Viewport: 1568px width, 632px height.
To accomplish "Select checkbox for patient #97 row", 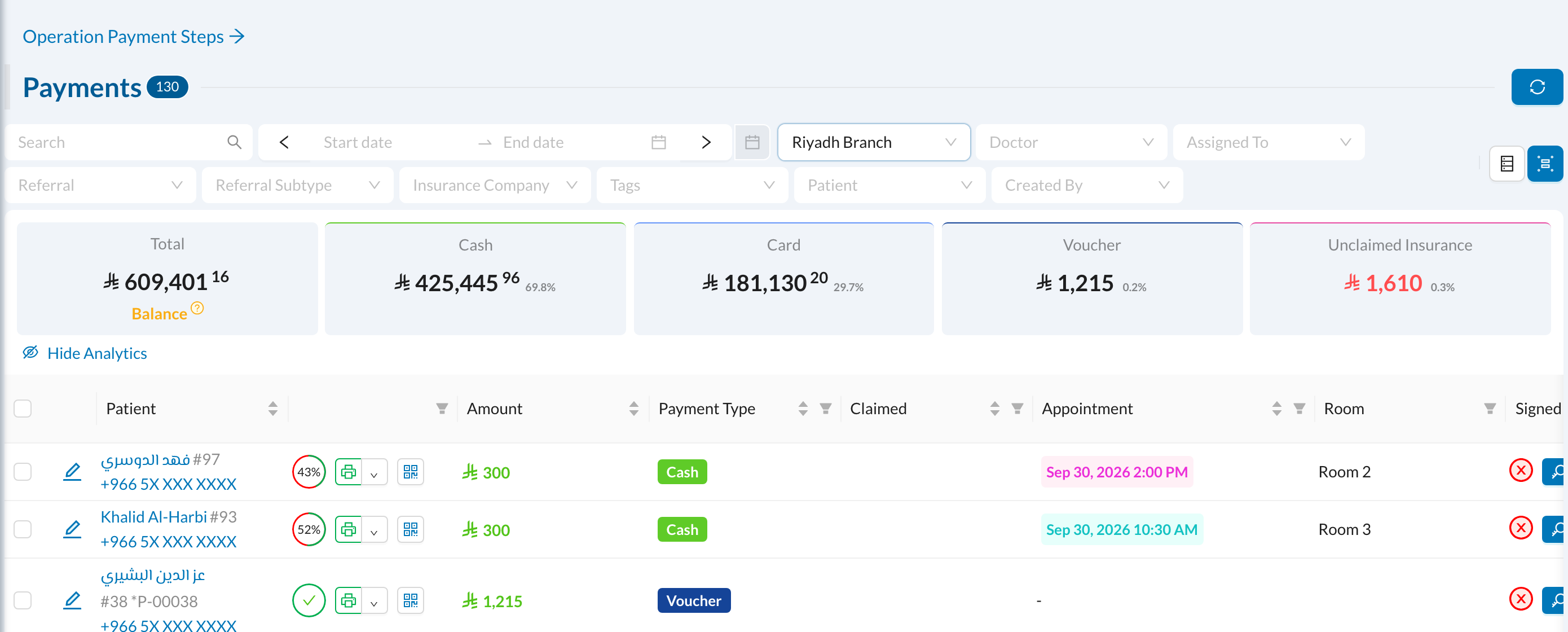I will 23,472.
